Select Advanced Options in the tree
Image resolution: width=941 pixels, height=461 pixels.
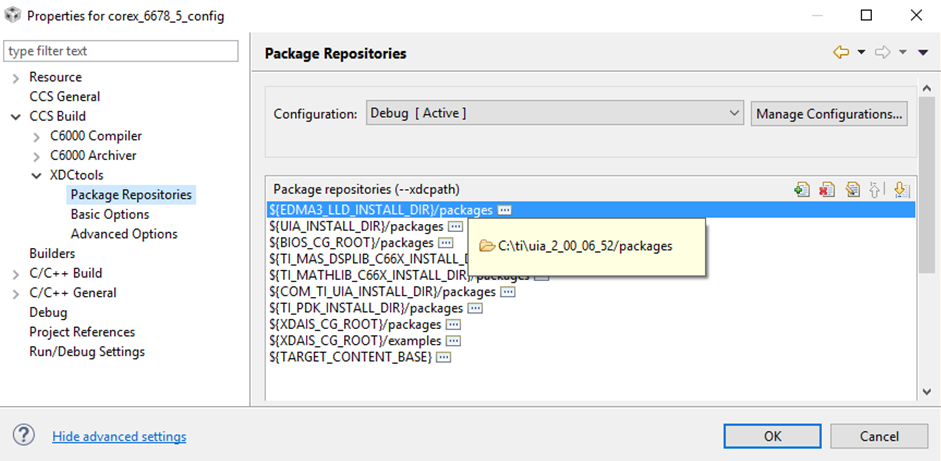point(124,234)
